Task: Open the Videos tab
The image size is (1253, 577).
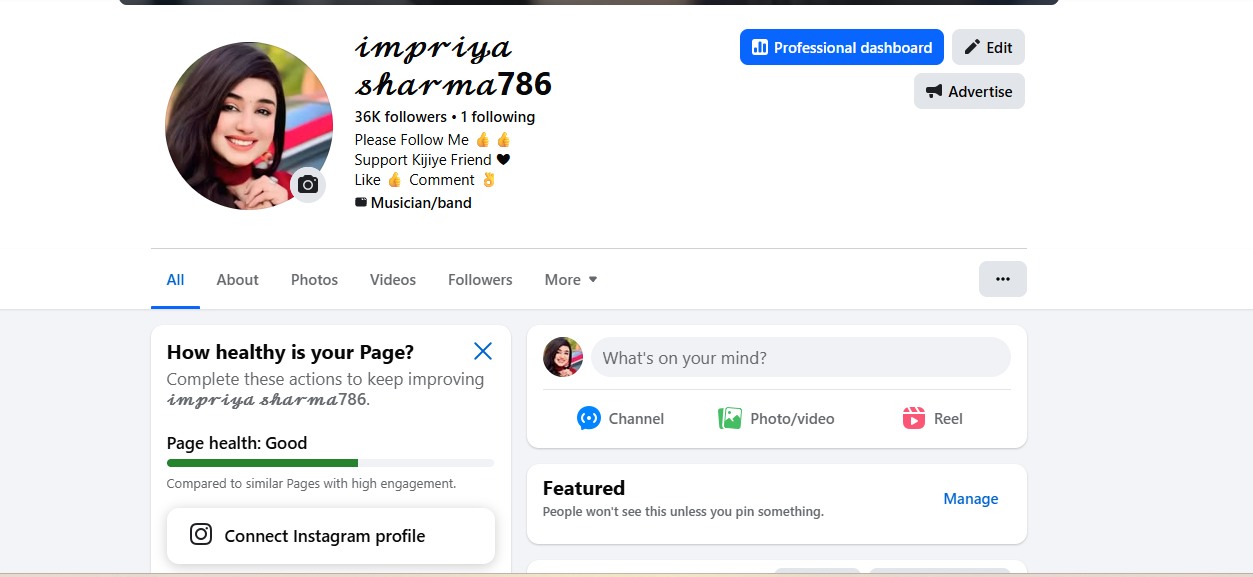Action: 393,280
